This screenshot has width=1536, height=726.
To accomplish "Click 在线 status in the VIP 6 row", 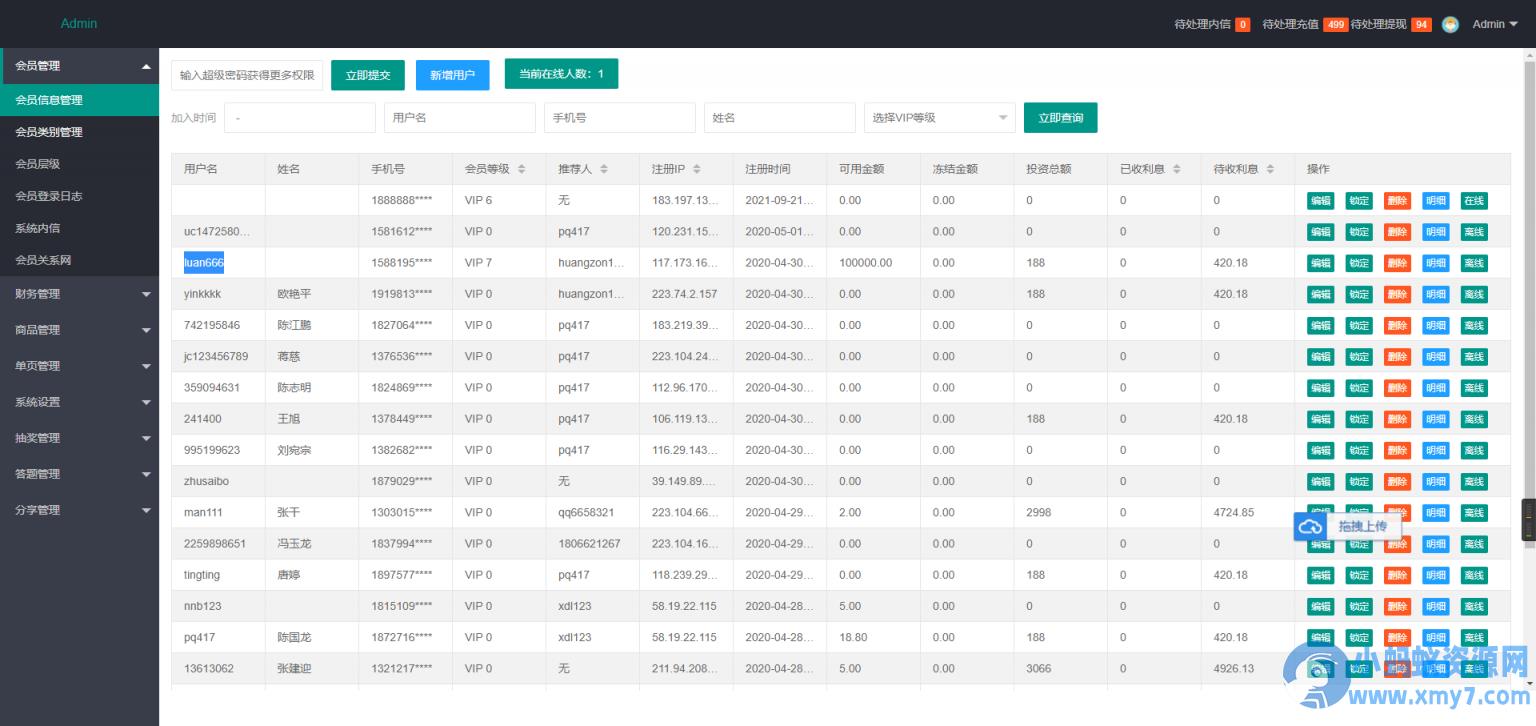I will pyautogui.click(x=1474, y=201).
